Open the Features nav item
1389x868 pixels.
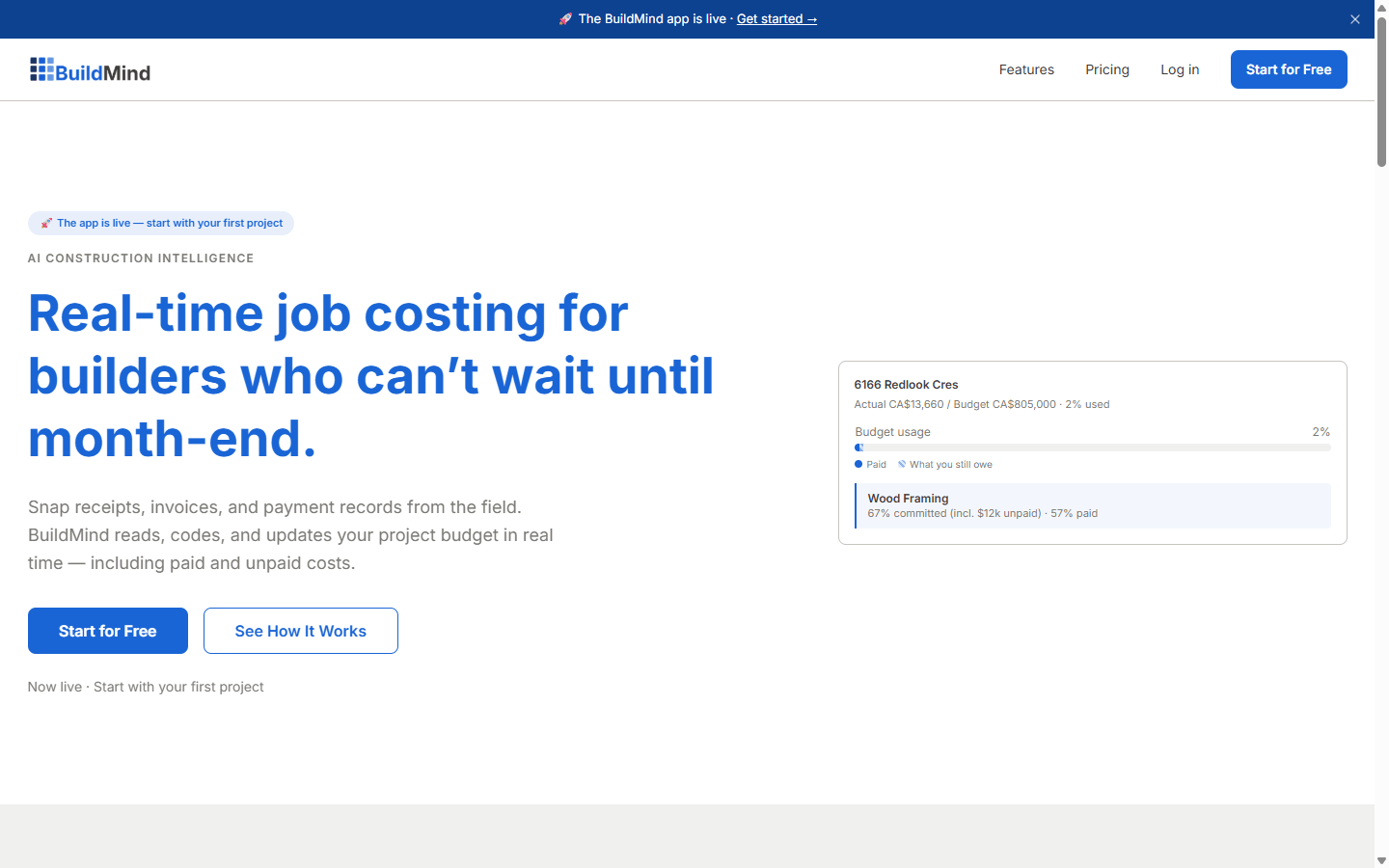tap(1026, 69)
